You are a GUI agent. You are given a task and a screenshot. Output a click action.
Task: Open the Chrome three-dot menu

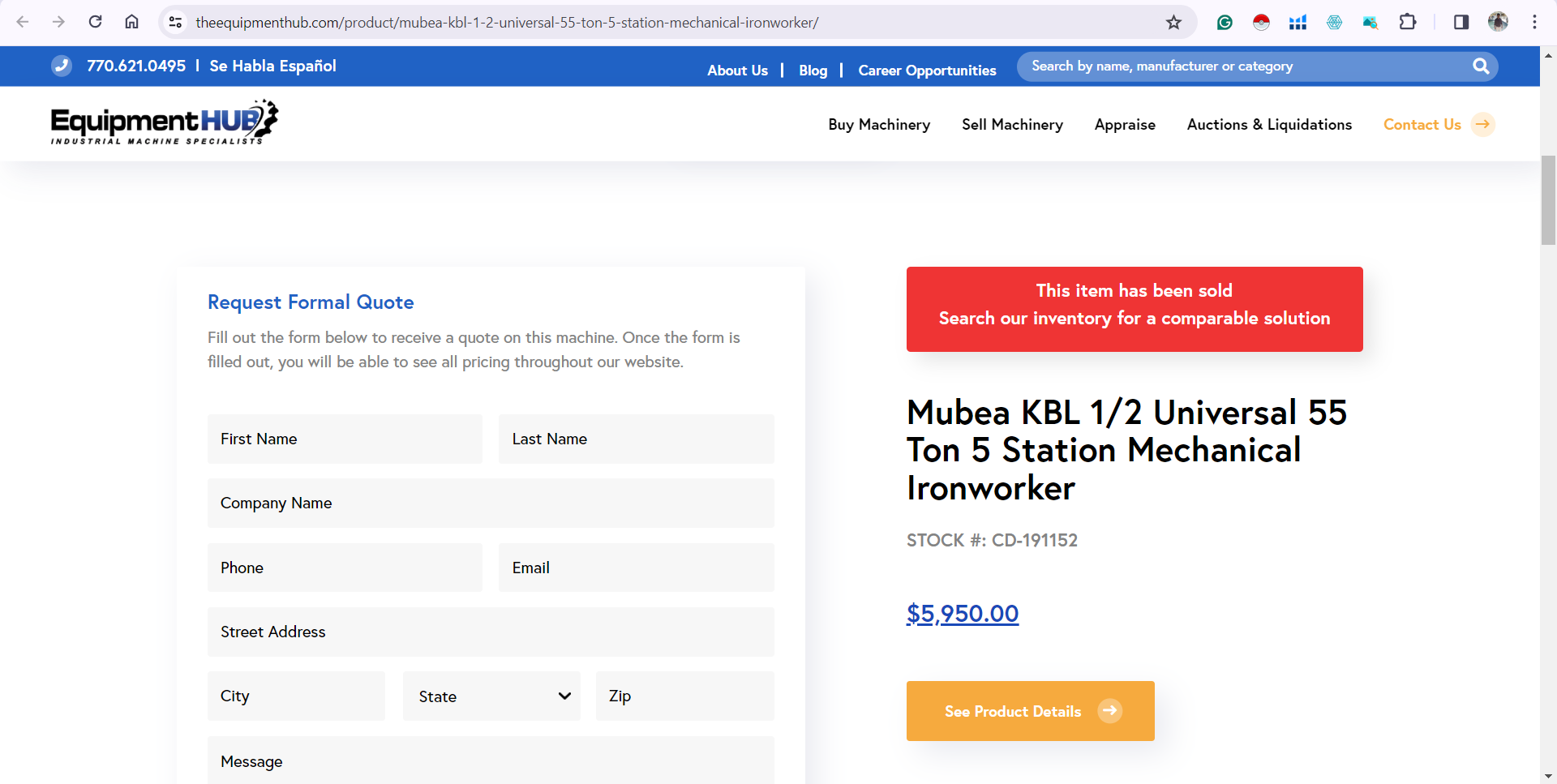[x=1534, y=22]
